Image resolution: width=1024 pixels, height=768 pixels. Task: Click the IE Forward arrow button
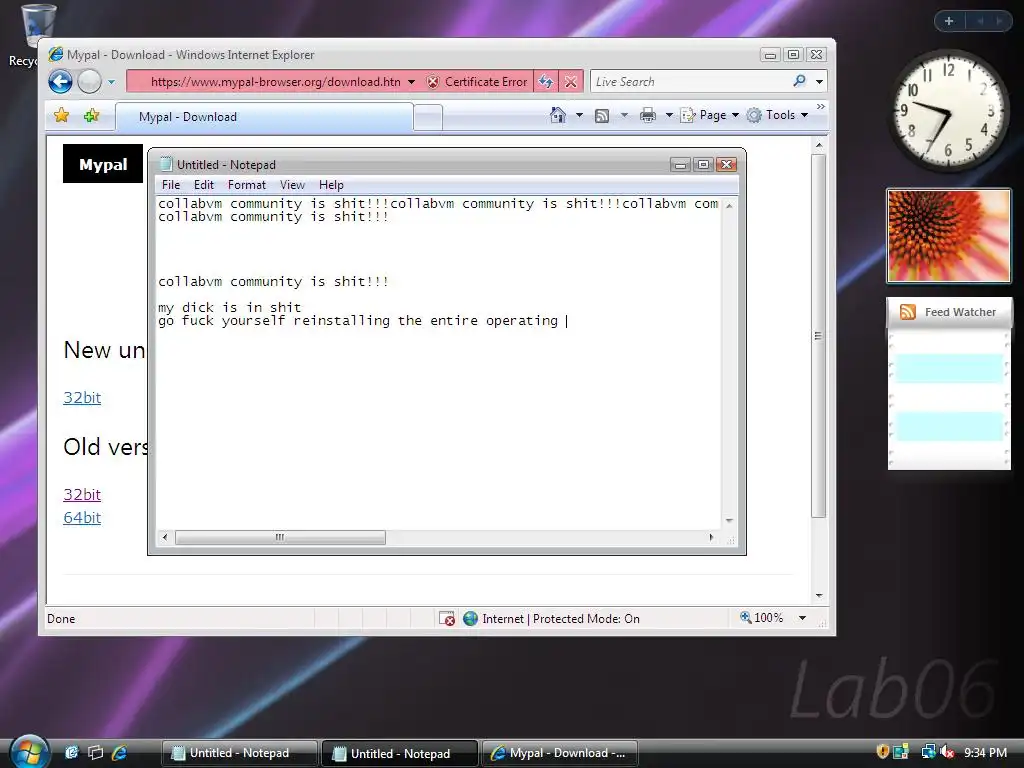[x=89, y=82]
